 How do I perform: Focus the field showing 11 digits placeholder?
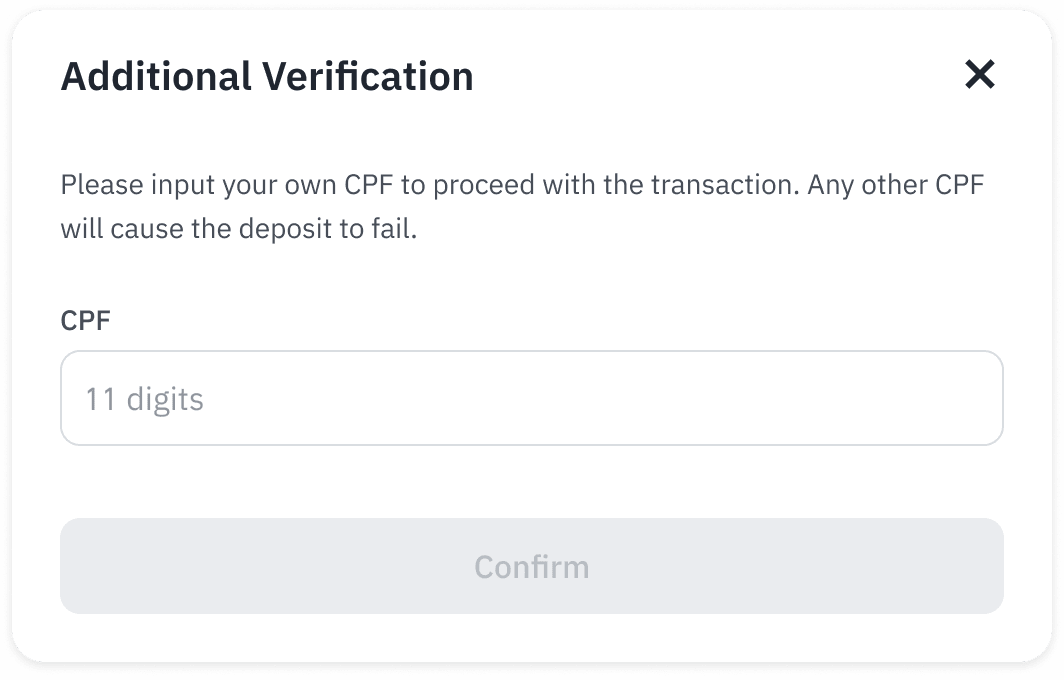[531, 398]
